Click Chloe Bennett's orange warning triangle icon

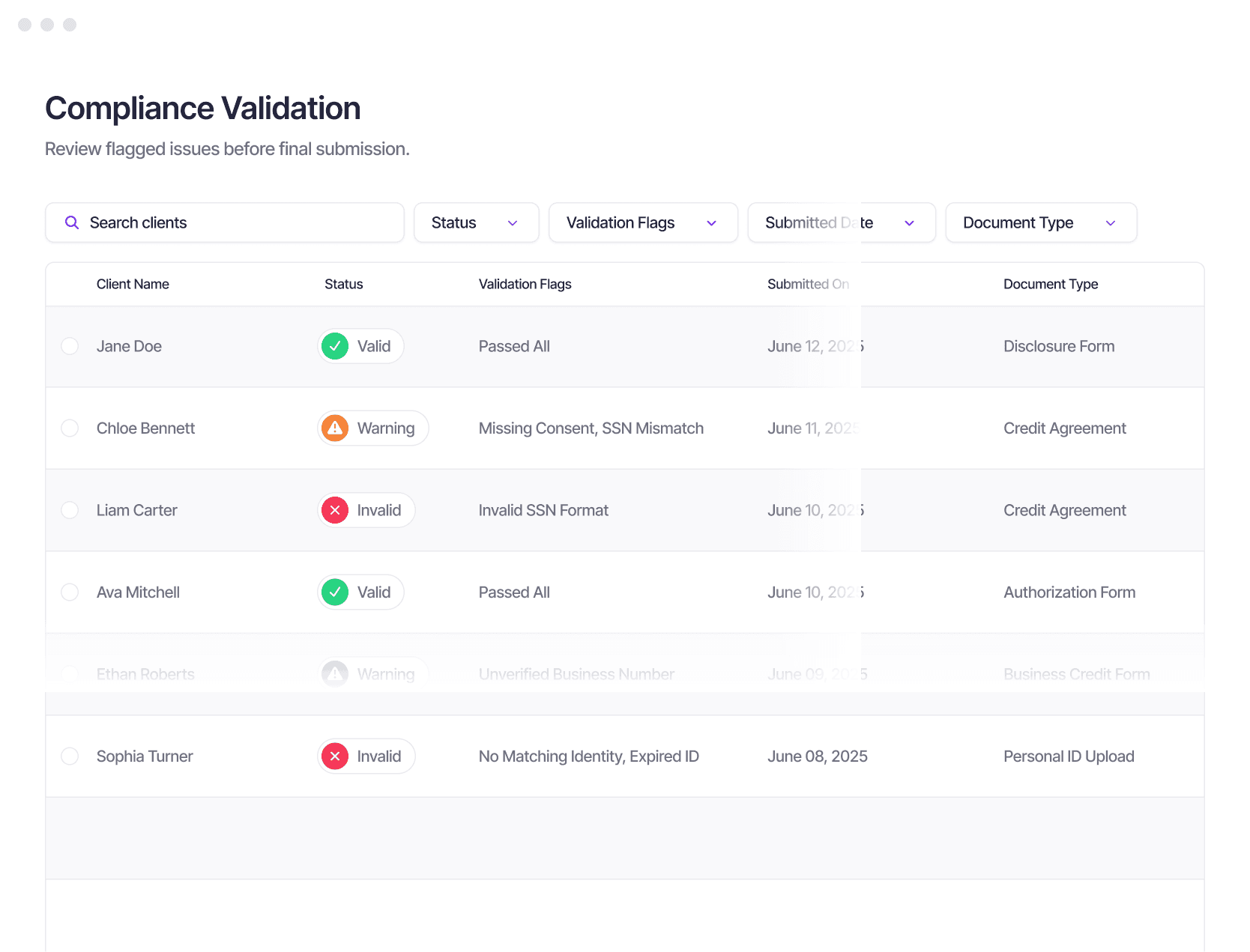click(x=335, y=428)
